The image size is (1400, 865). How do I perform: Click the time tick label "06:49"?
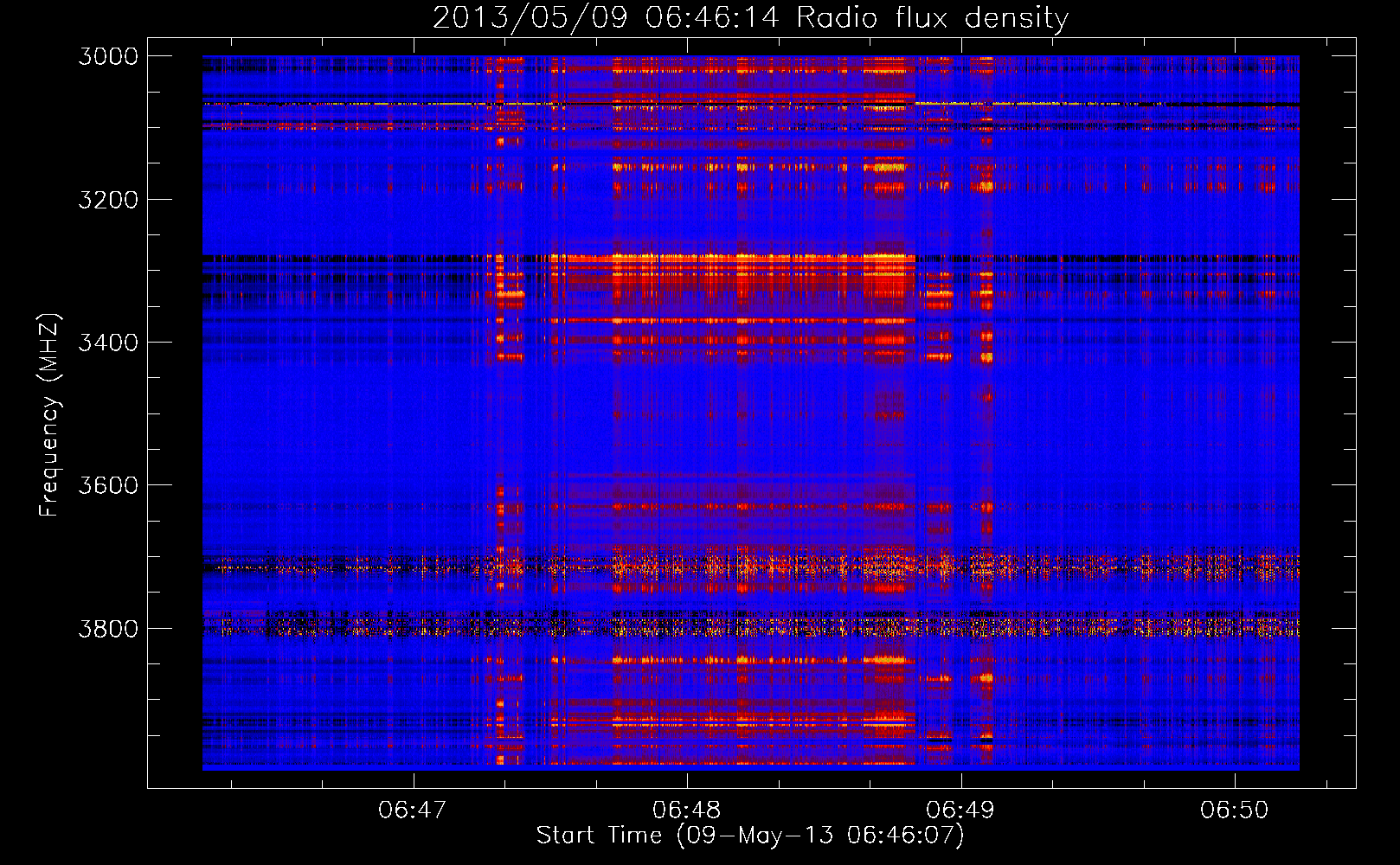960,810
